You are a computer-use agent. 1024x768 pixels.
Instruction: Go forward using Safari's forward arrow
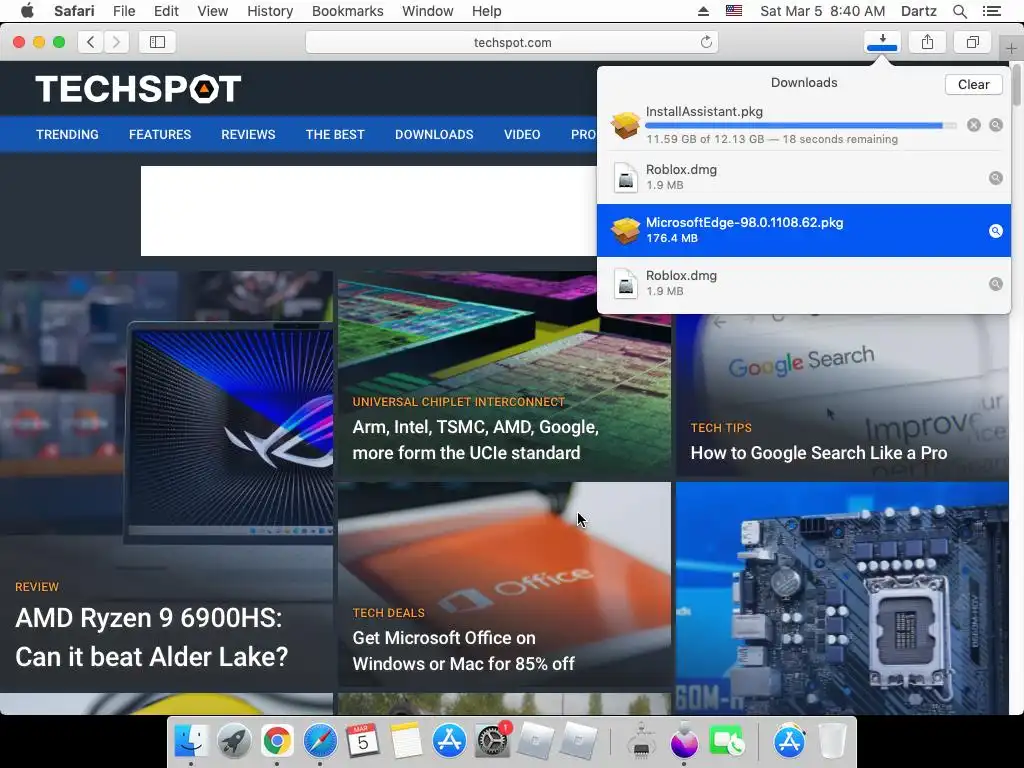(x=116, y=42)
